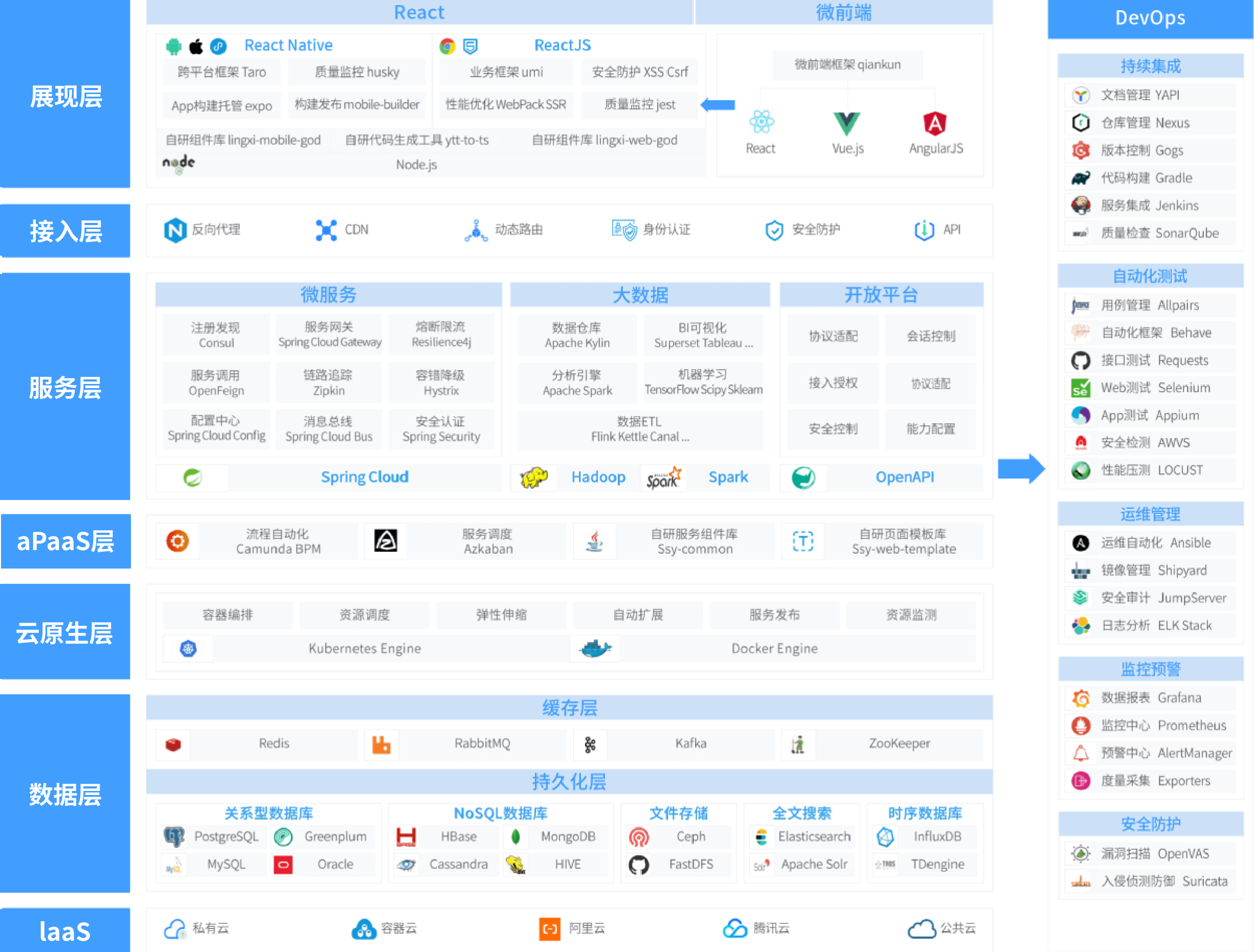Click the RabbitMQ icon

click(x=381, y=744)
